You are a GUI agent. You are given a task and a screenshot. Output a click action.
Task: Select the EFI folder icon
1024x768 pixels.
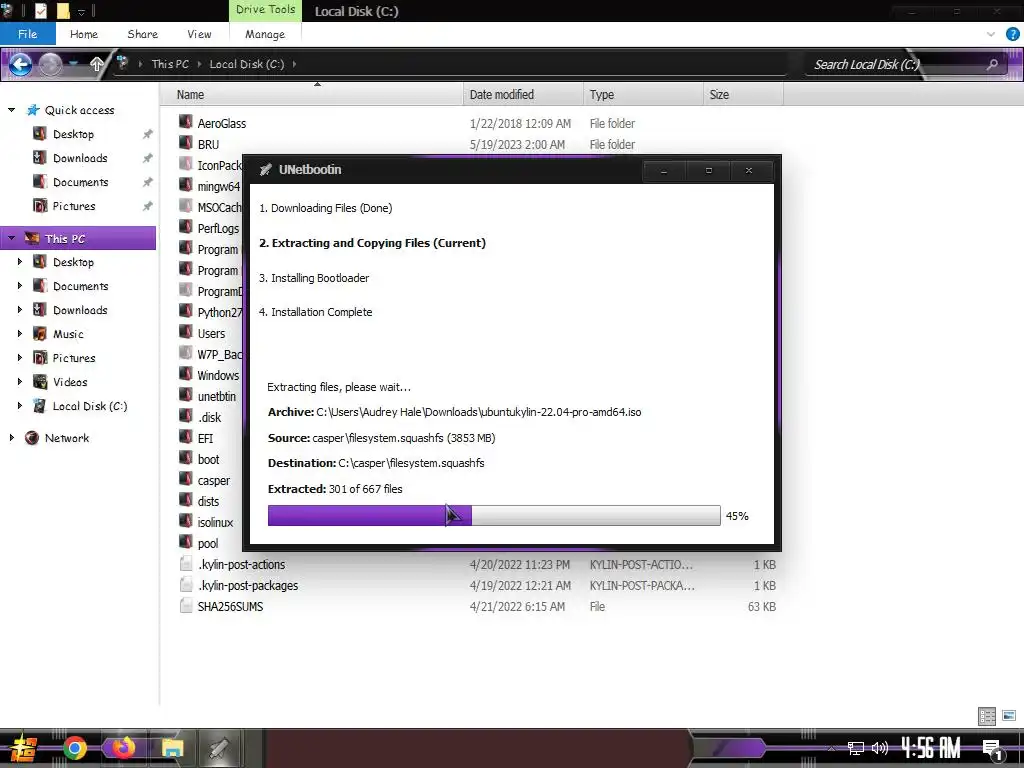[186, 438]
